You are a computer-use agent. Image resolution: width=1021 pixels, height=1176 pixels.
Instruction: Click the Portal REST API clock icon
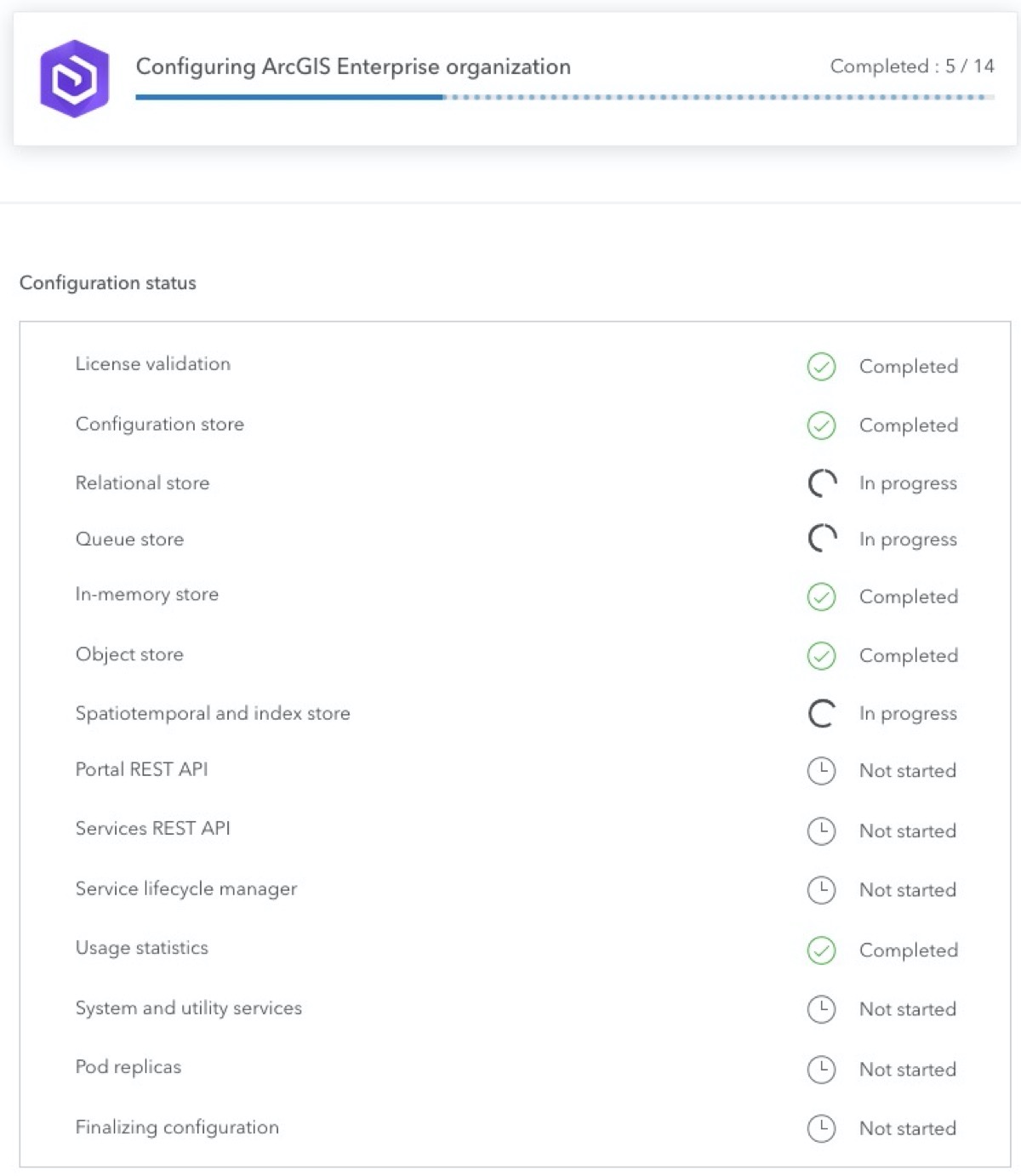821,771
